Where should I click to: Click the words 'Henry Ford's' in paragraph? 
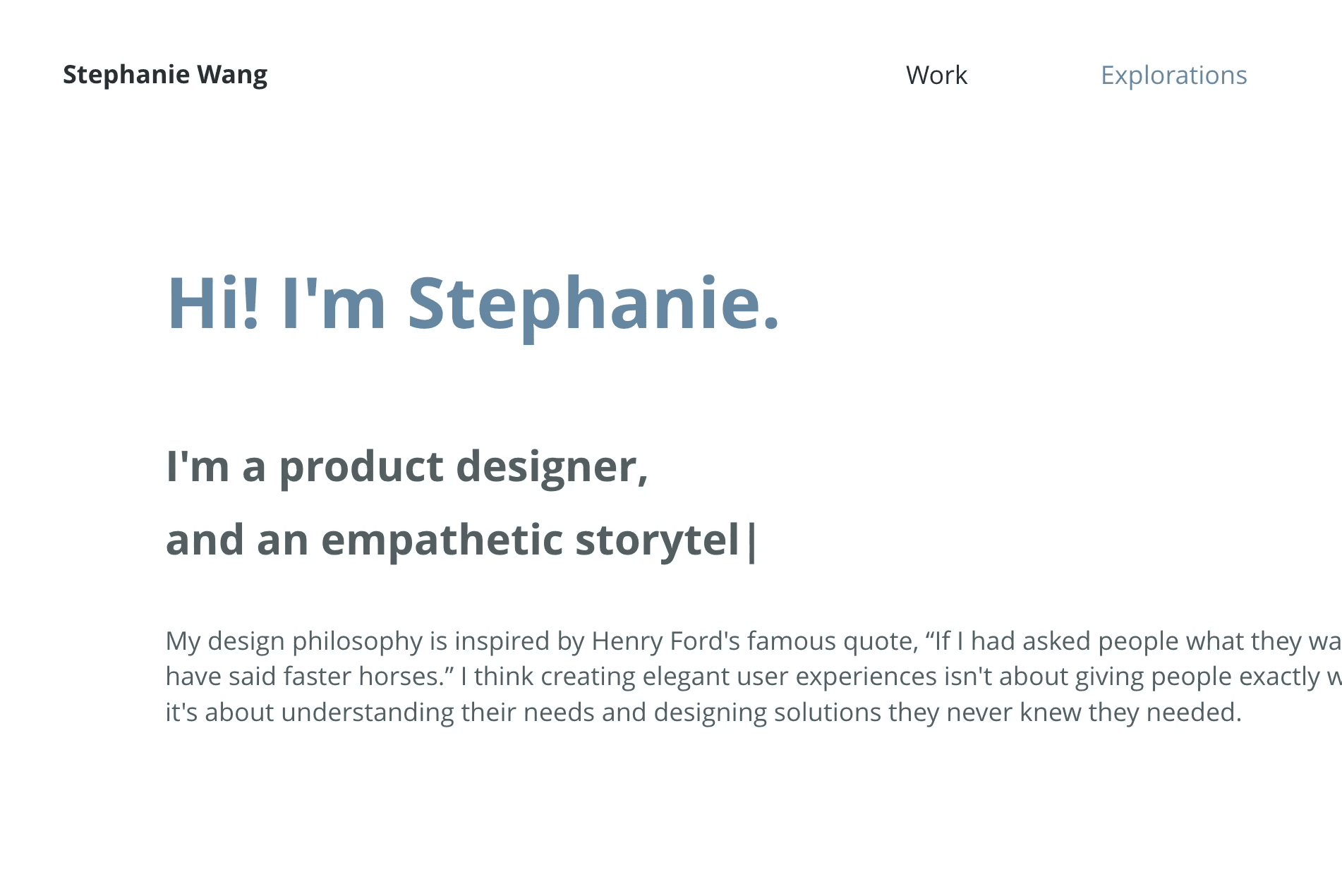click(665, 641)
